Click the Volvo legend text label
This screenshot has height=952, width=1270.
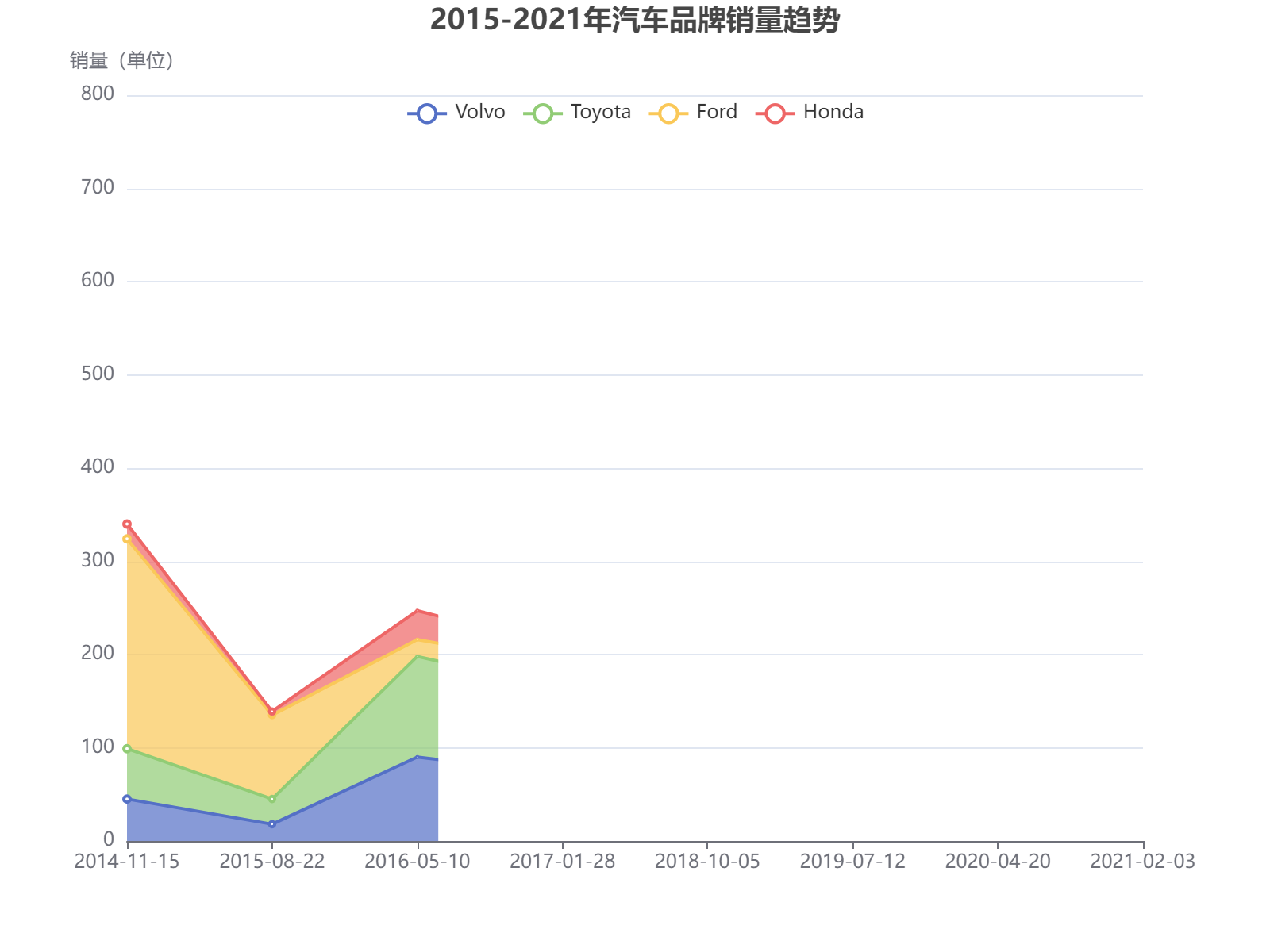(480, 112)
